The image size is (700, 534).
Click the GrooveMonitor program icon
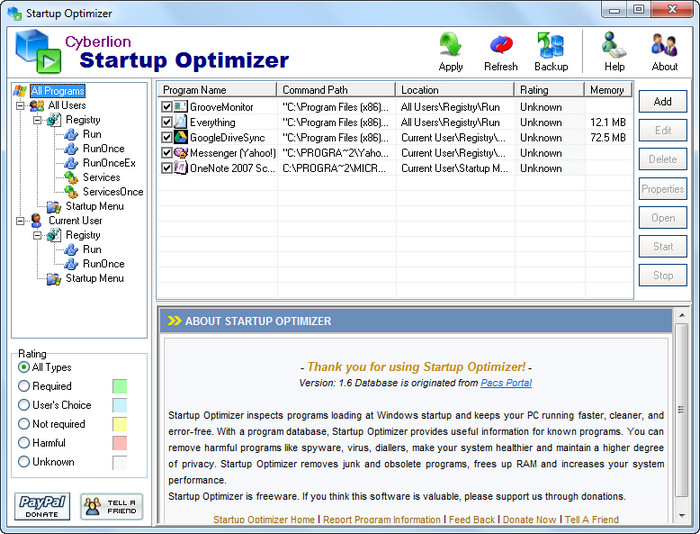180,107
